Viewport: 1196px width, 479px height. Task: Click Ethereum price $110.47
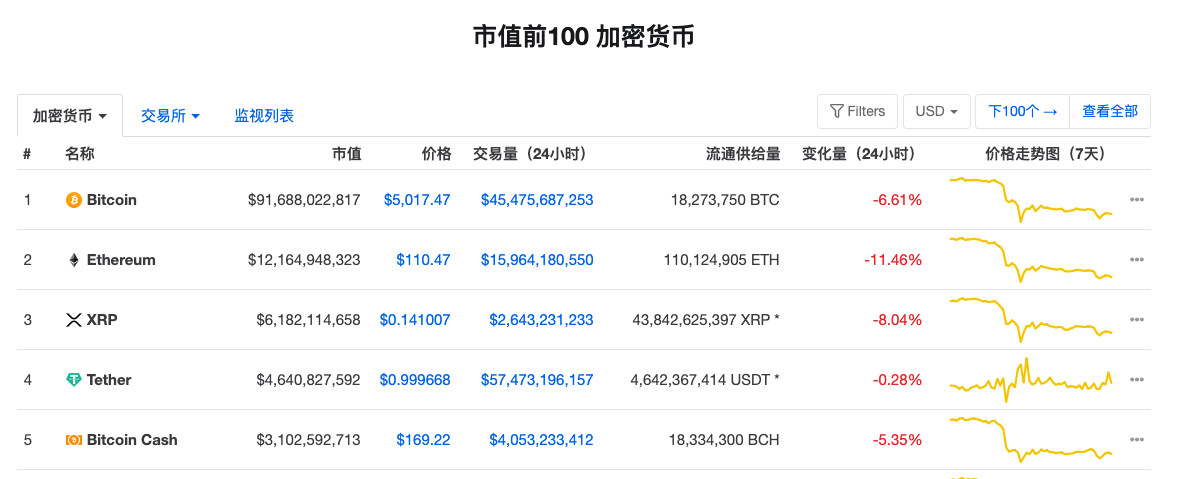coord(423,260)
